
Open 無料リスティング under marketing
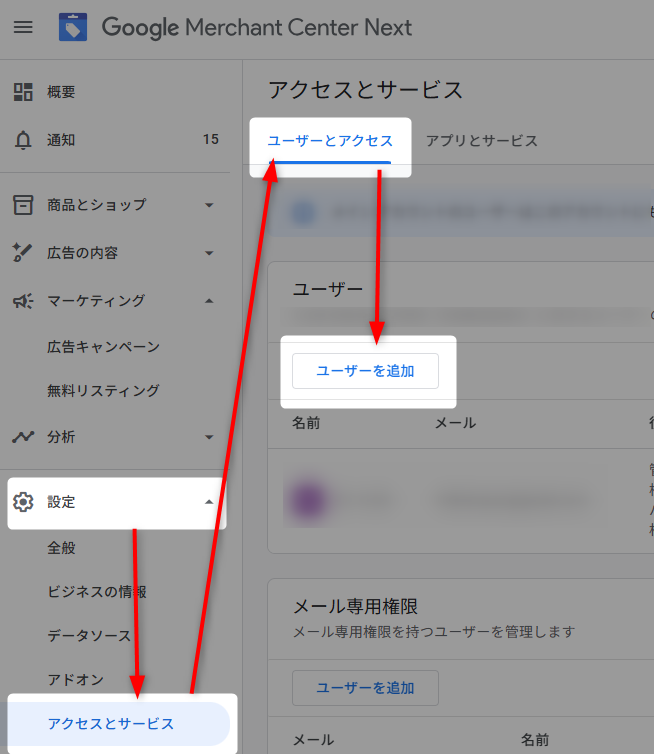(103, 390)
